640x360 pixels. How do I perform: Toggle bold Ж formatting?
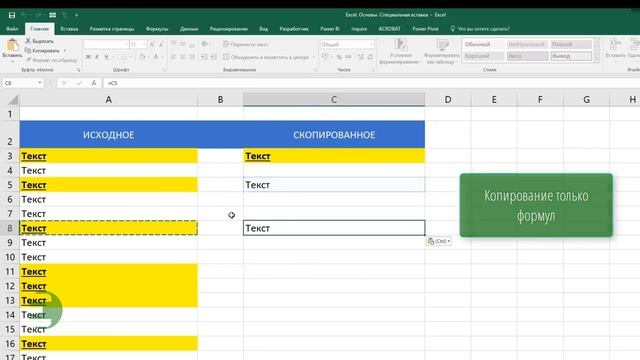88,57
